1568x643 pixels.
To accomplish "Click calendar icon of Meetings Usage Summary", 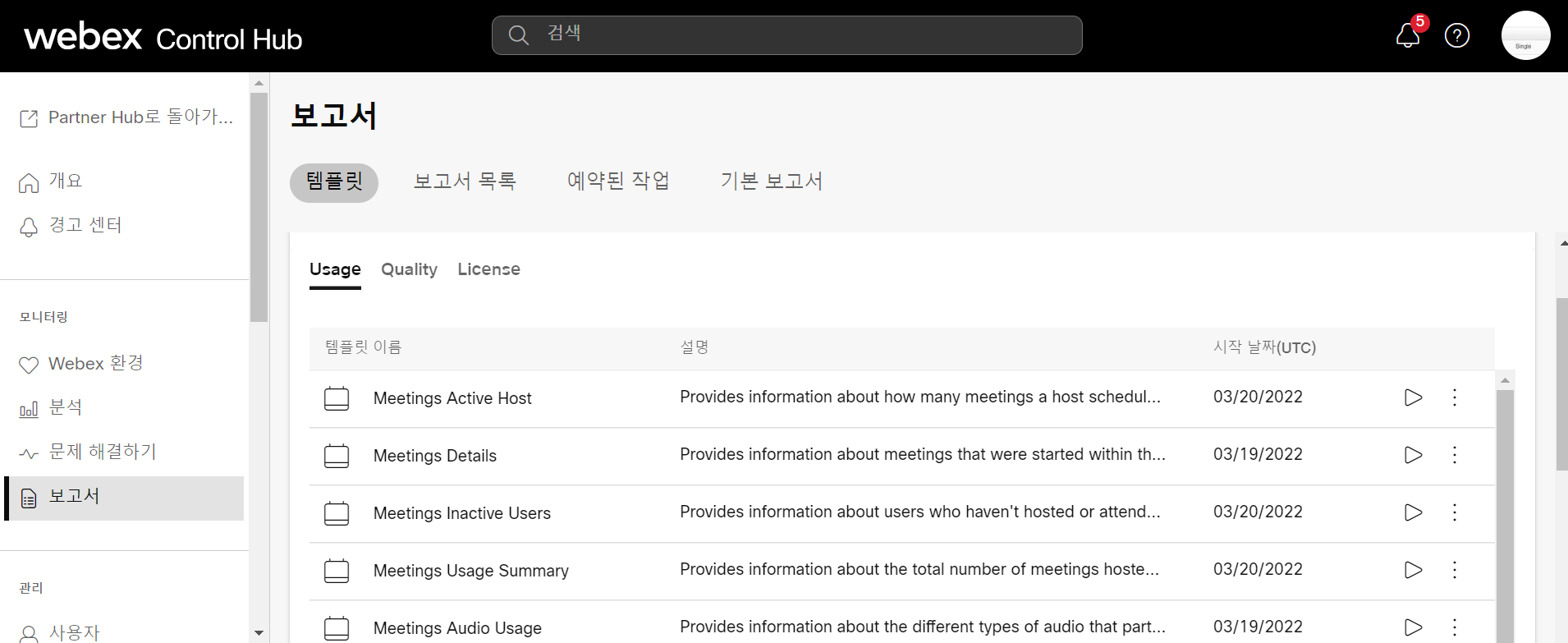I will [x=337, y=571].
